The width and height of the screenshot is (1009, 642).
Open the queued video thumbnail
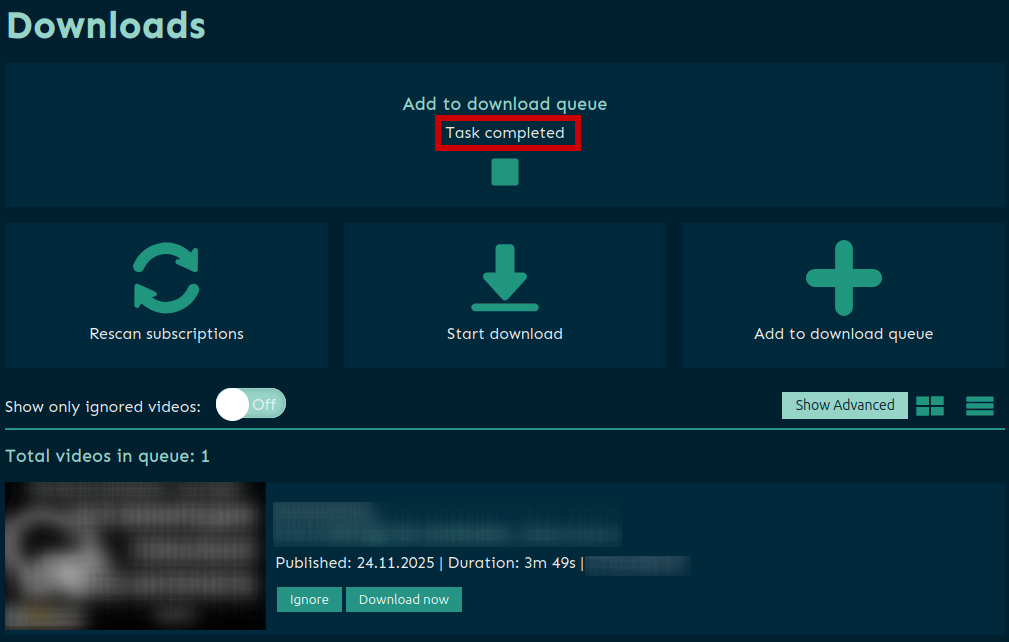coord(135,556)
